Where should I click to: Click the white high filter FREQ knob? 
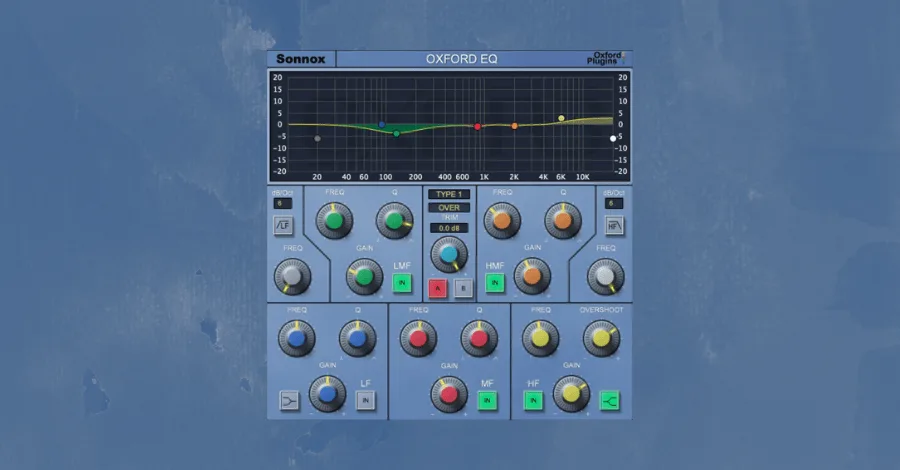pyautogui.click(x=606, y=276)
